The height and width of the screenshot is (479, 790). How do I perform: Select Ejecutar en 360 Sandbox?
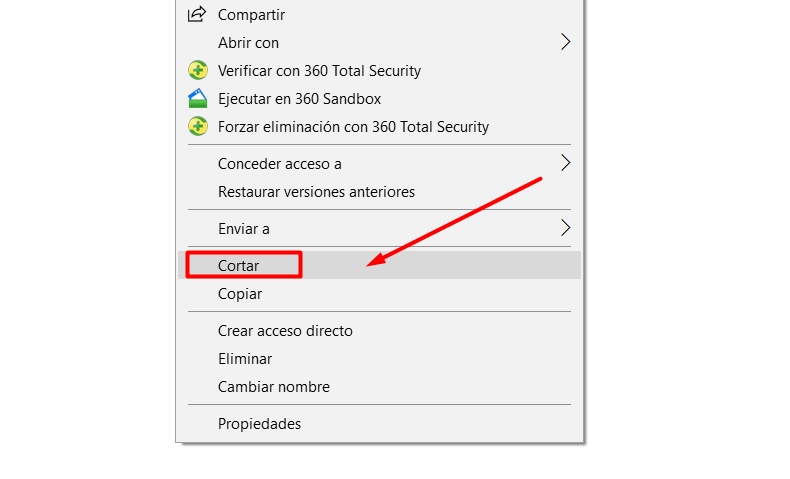point(379,99)
